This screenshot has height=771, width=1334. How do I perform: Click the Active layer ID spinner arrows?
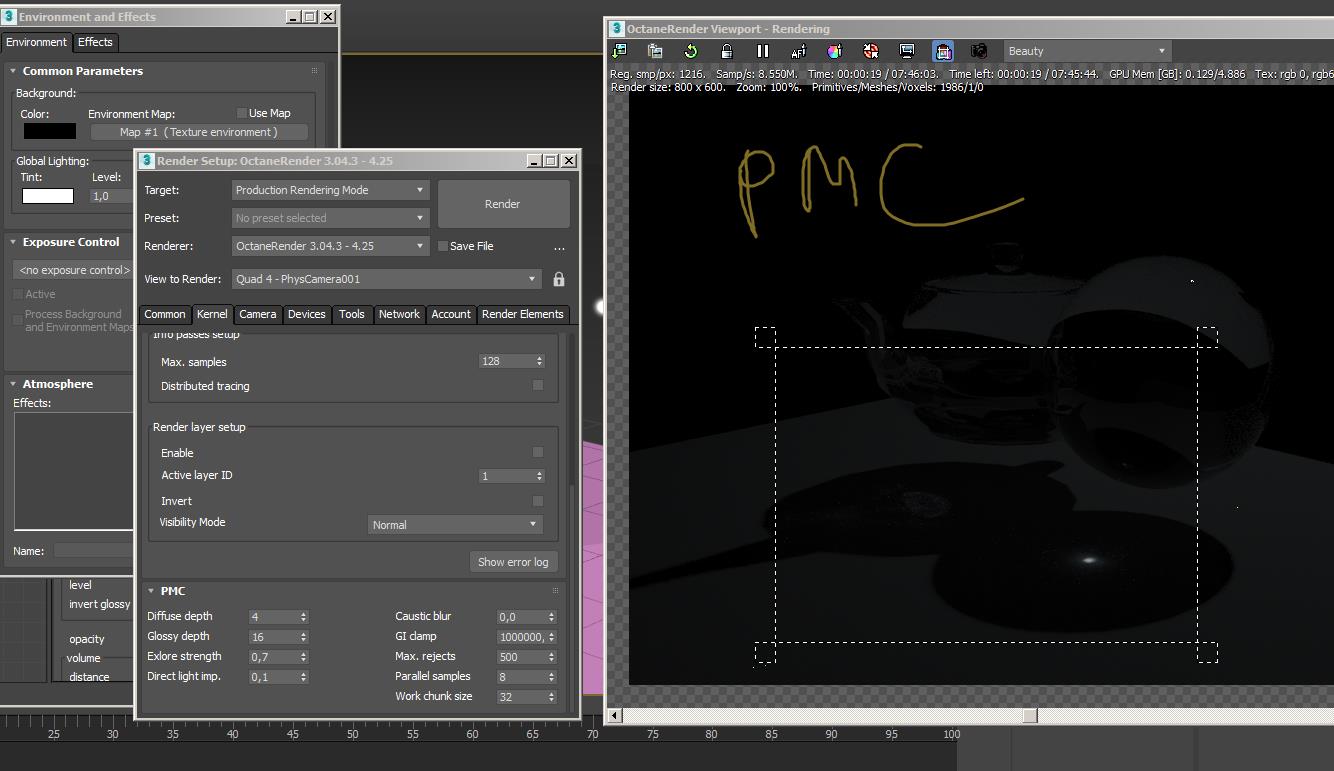tap(540, 476)
